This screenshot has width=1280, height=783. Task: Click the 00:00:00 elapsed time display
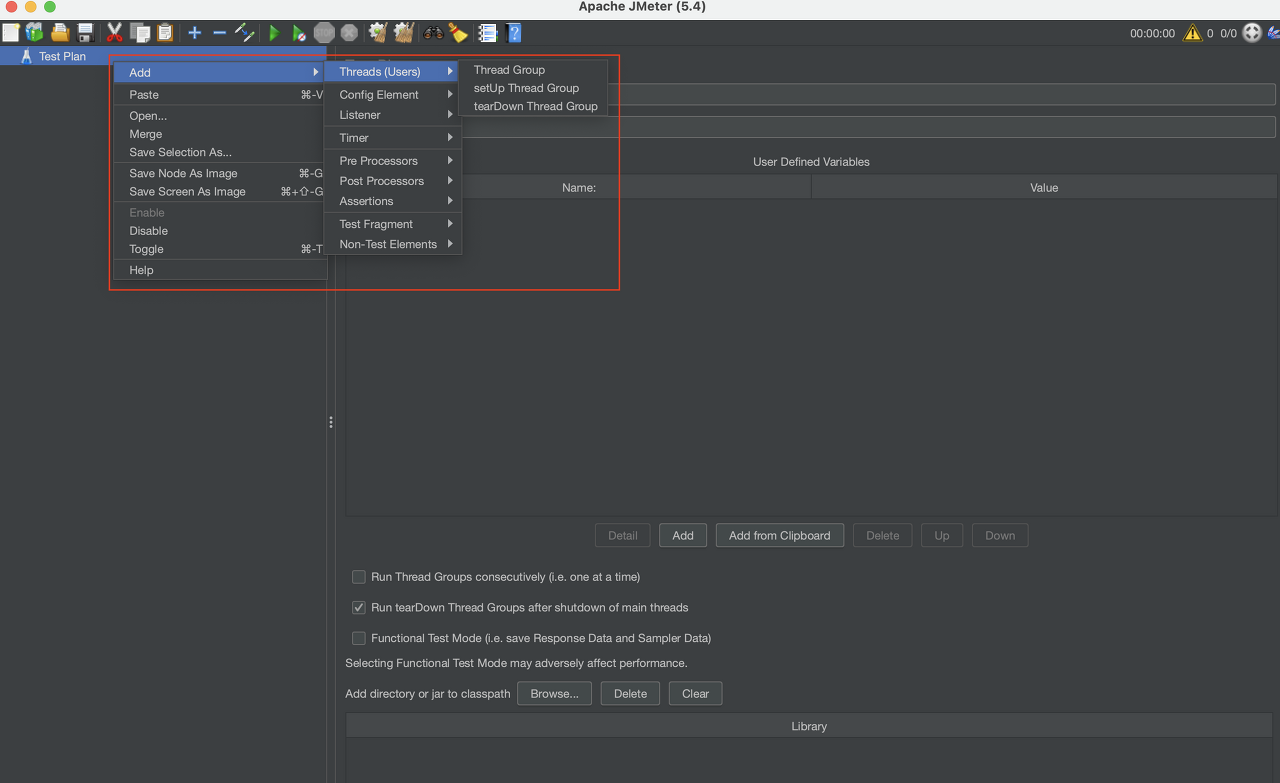(1152, 33)
